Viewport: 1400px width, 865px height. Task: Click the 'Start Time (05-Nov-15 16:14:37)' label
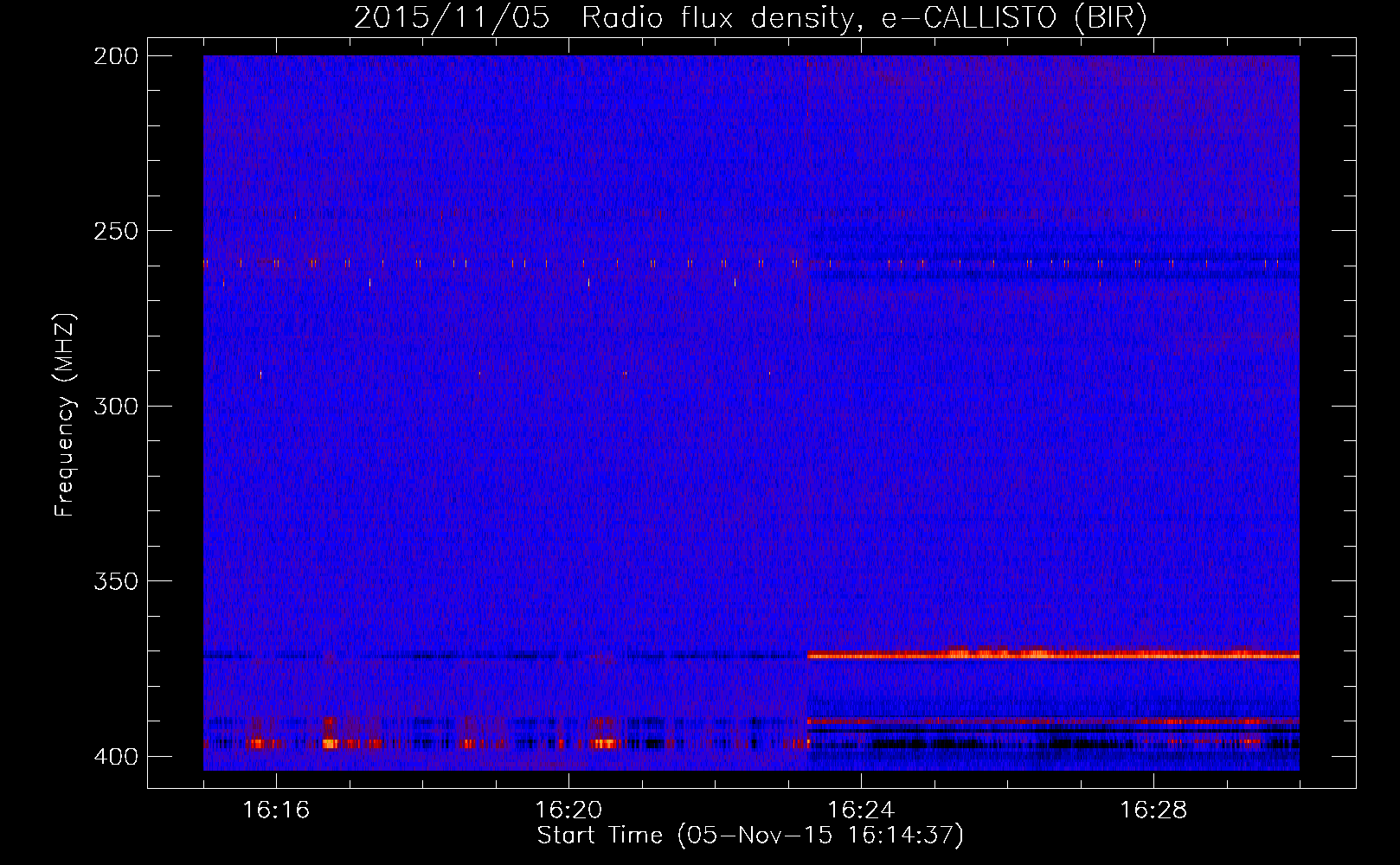click(750, 836)
